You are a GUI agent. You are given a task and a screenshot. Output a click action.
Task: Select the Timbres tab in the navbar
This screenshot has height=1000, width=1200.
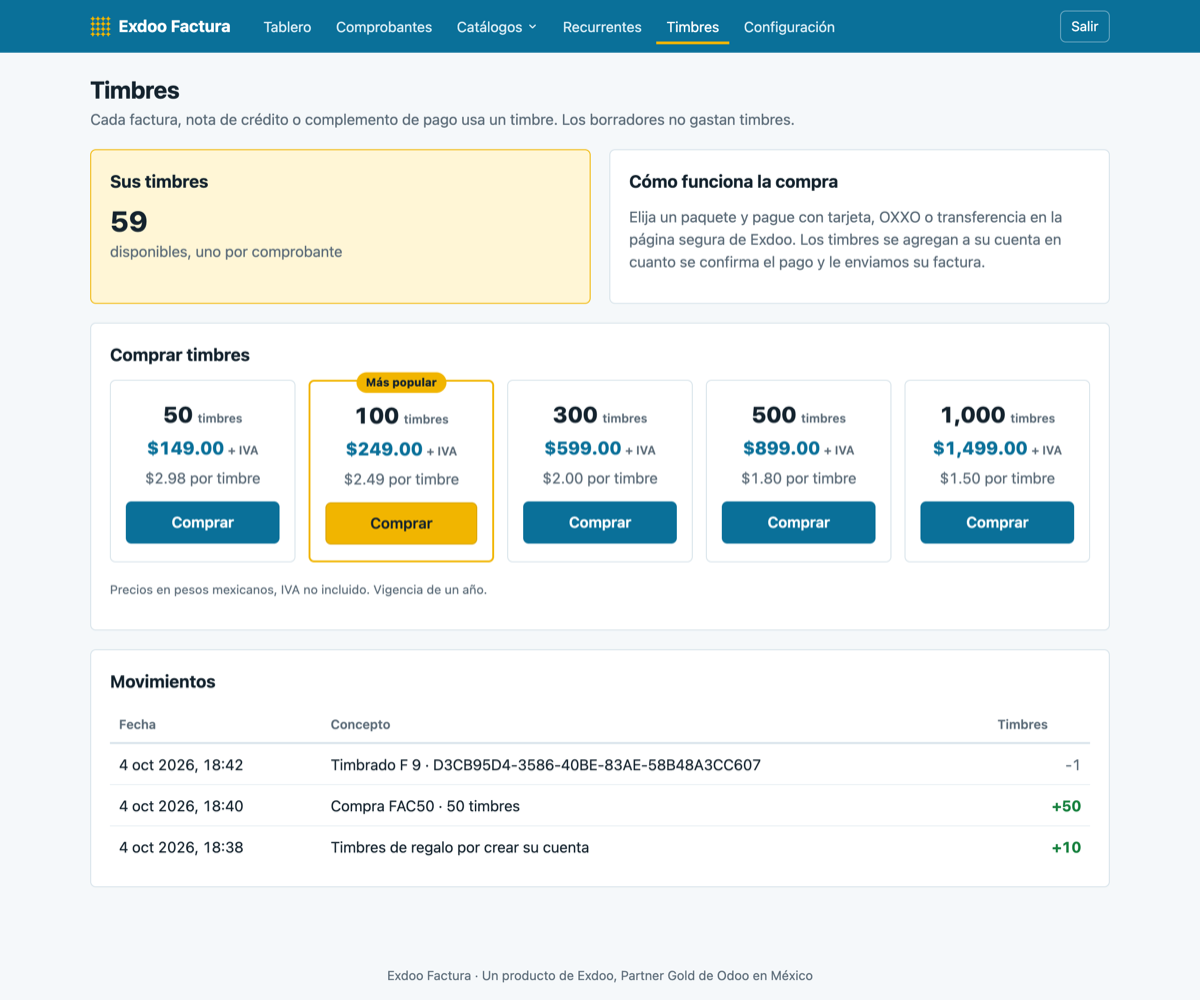pyautogui.click(x=692, y=27)
